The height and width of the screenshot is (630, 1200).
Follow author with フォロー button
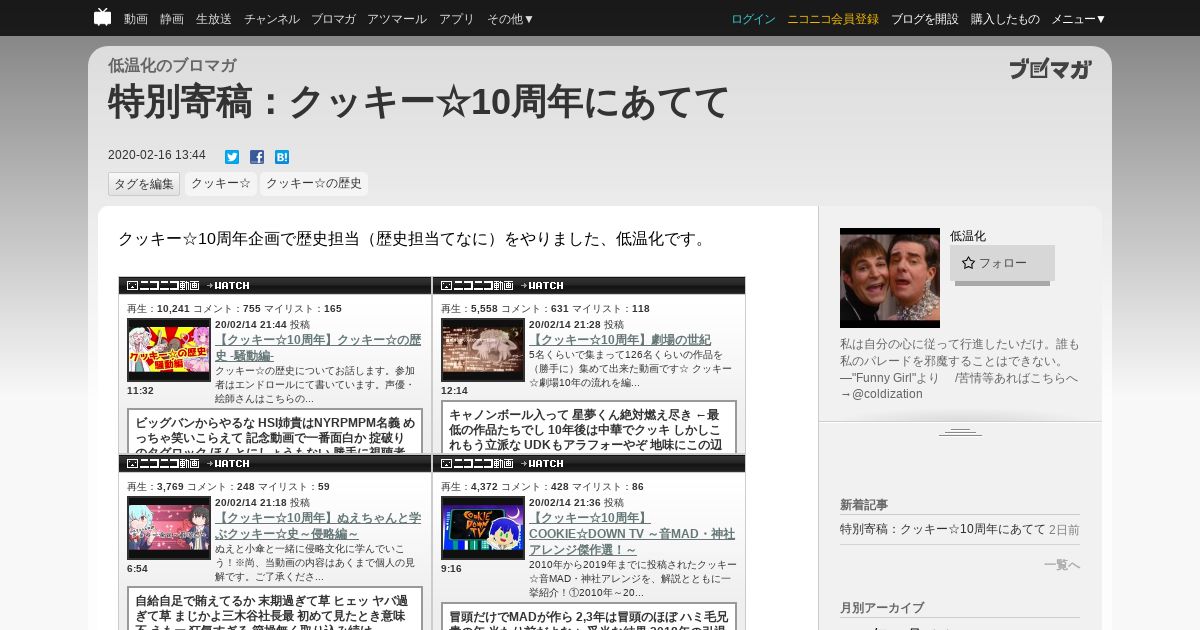[1002, 263]
